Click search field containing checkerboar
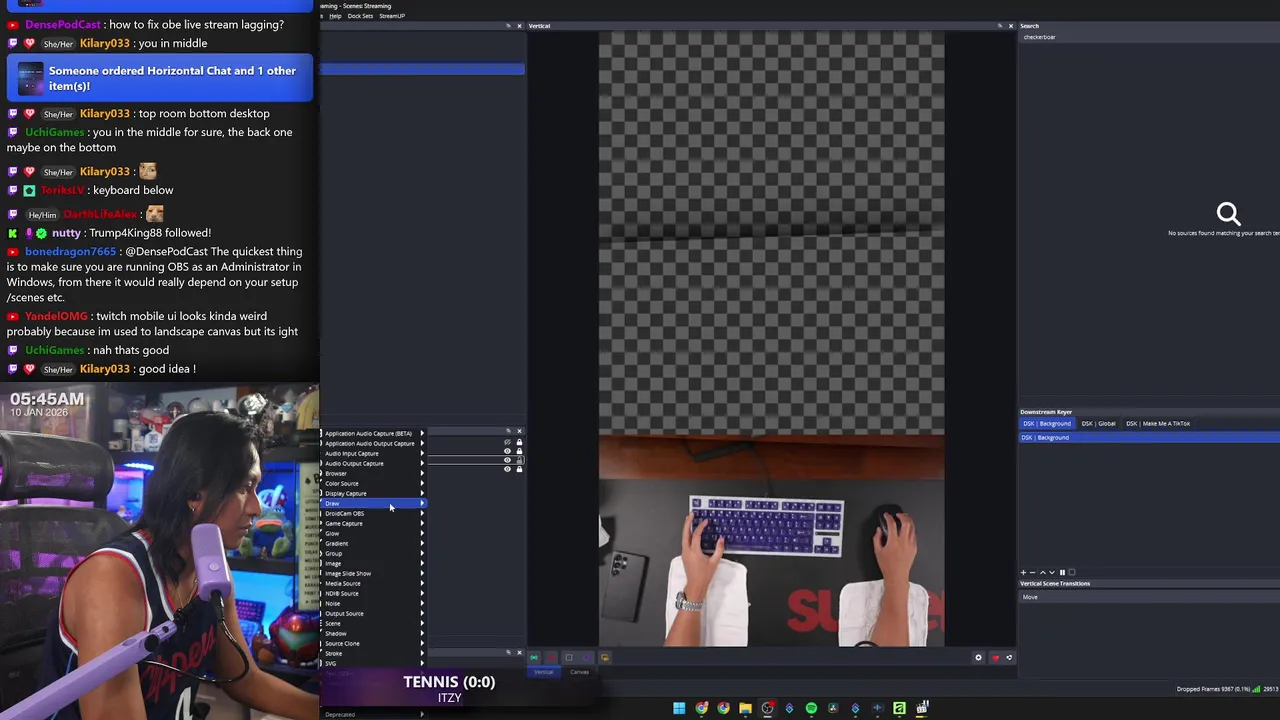The width and height of the screenshot is (1280, 720). [x=1150, y=37]
